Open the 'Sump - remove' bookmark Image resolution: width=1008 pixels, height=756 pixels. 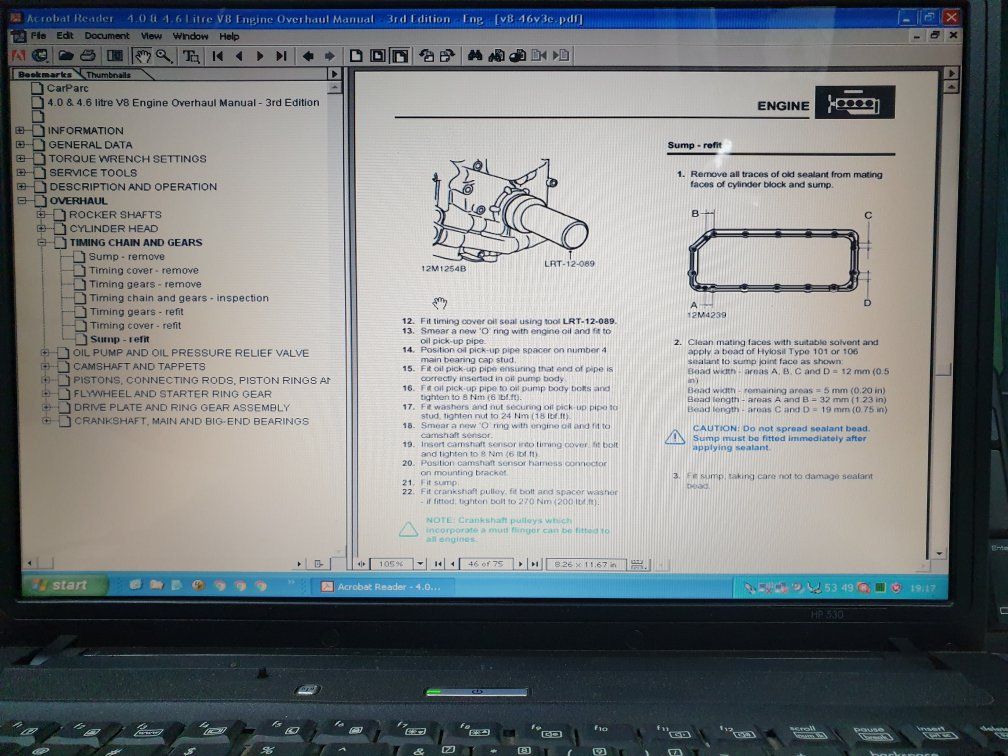(127, 256)
